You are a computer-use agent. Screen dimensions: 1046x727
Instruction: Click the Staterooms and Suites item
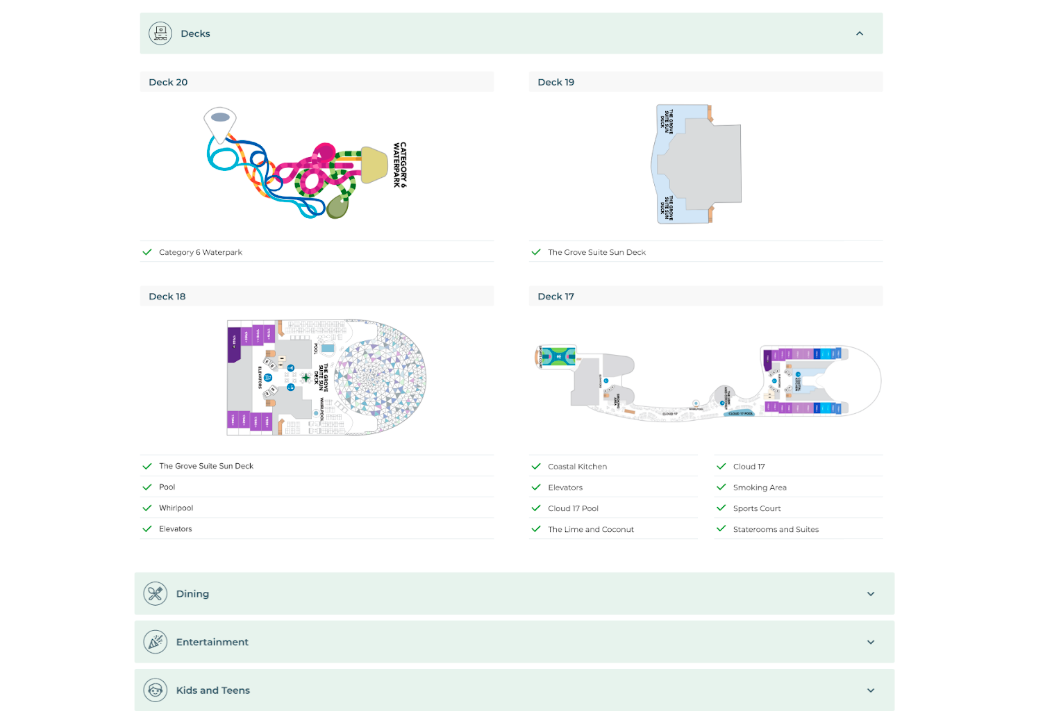775,529
